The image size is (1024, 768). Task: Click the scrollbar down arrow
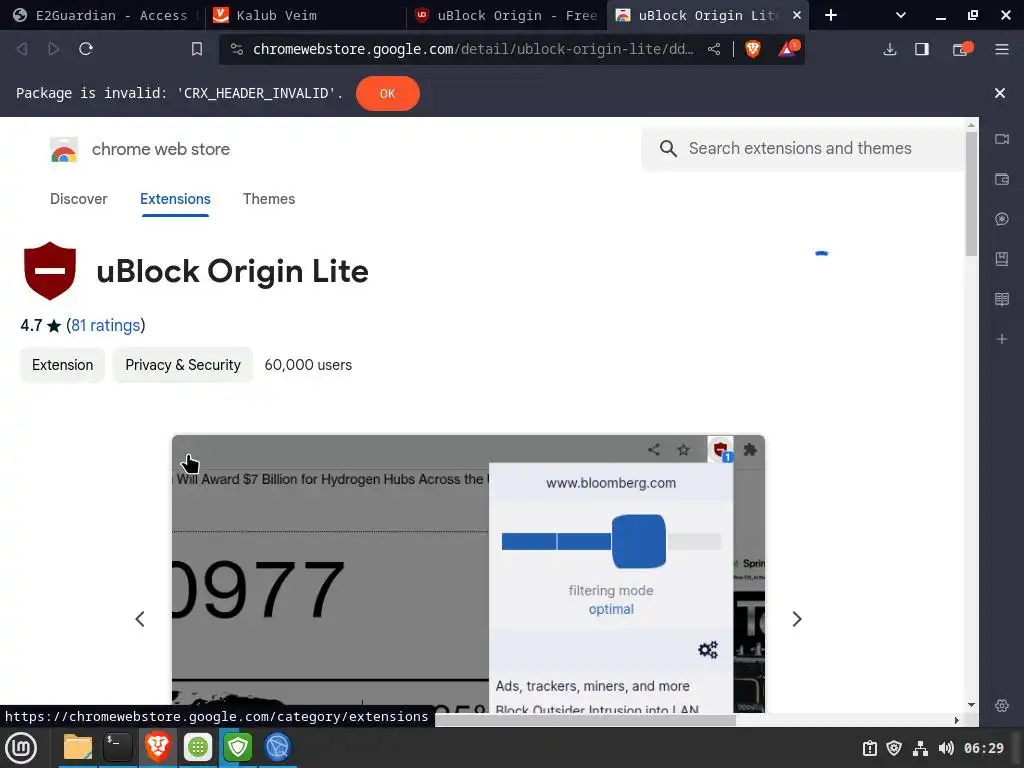(x=972, y=705)
